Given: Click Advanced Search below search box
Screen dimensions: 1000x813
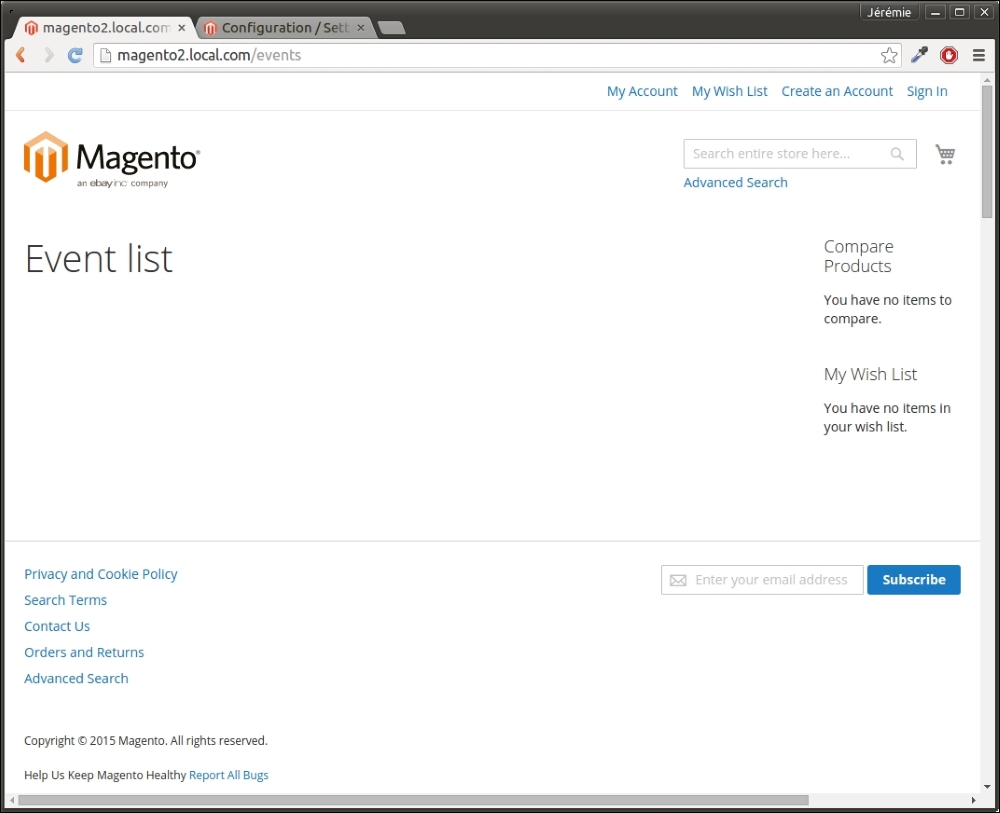Looking at the screenshot, I should pos(735,183).
